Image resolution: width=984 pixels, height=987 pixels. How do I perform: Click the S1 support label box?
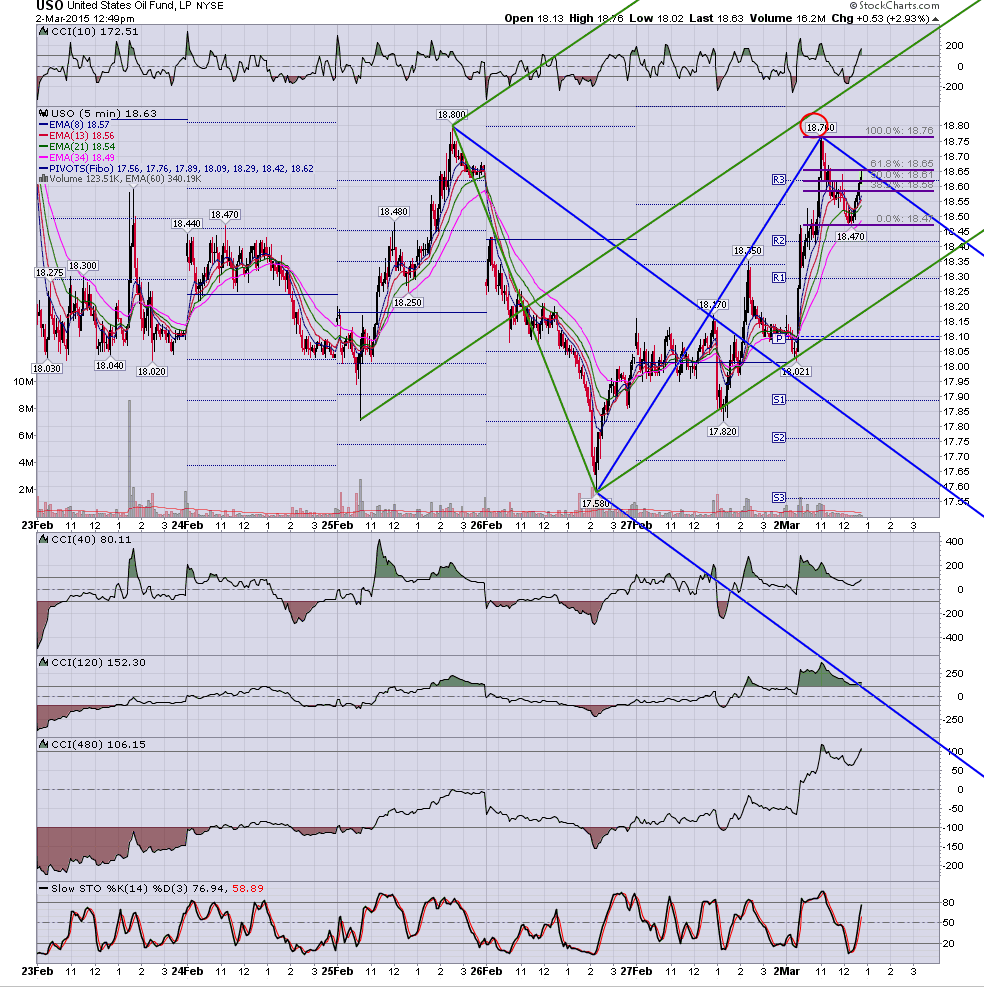tap(779, 399)
